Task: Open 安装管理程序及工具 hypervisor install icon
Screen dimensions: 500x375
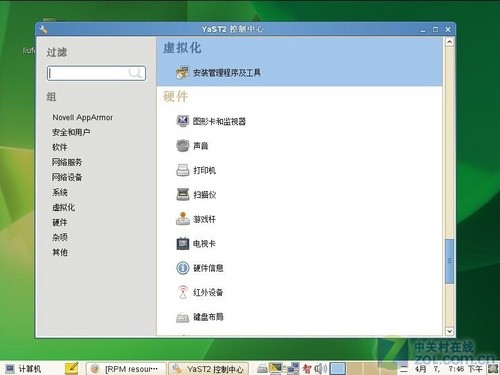Action: click(182, 72)
